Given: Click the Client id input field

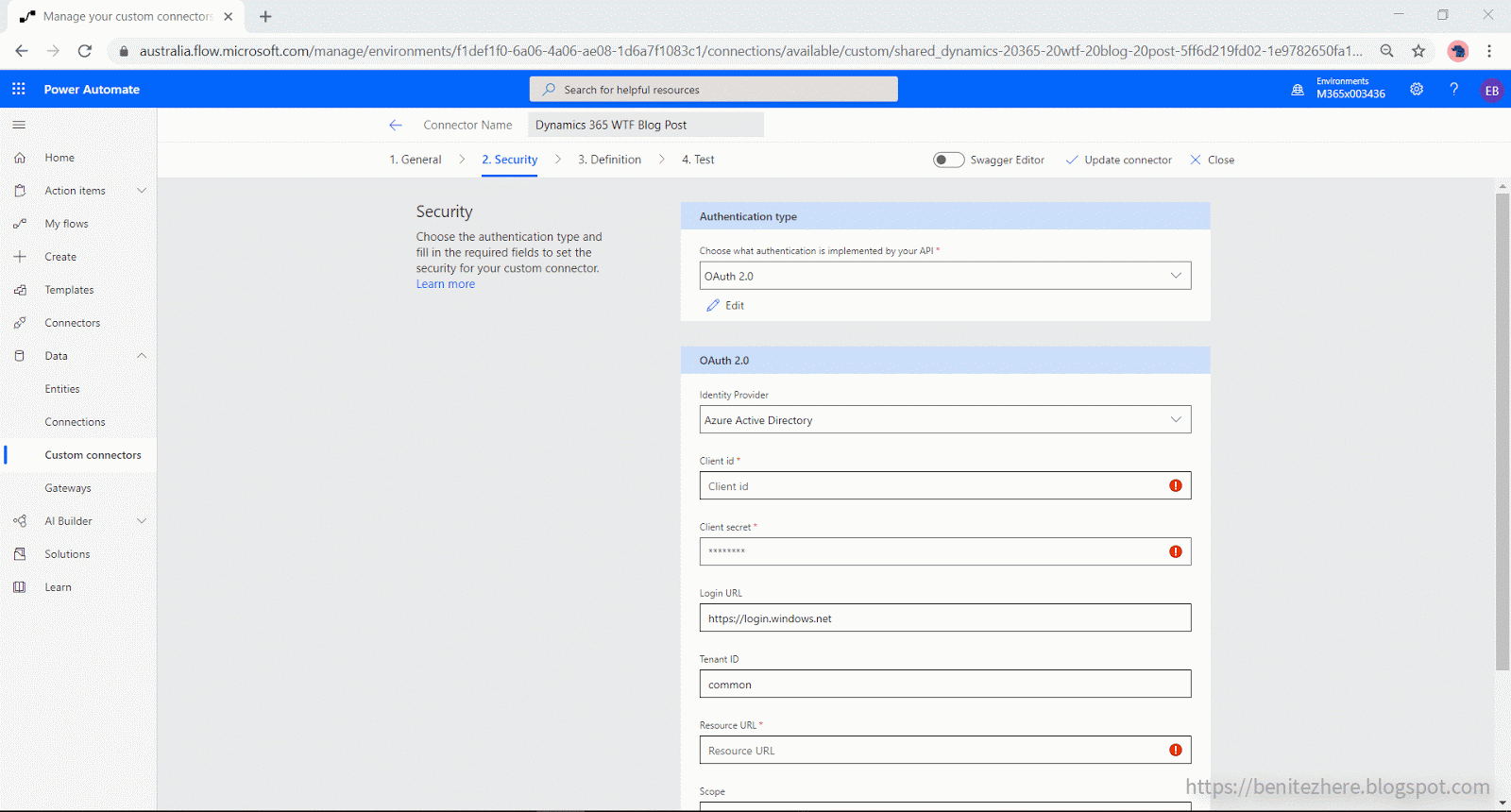Looking at the screenshot, I should pos(945,485).
